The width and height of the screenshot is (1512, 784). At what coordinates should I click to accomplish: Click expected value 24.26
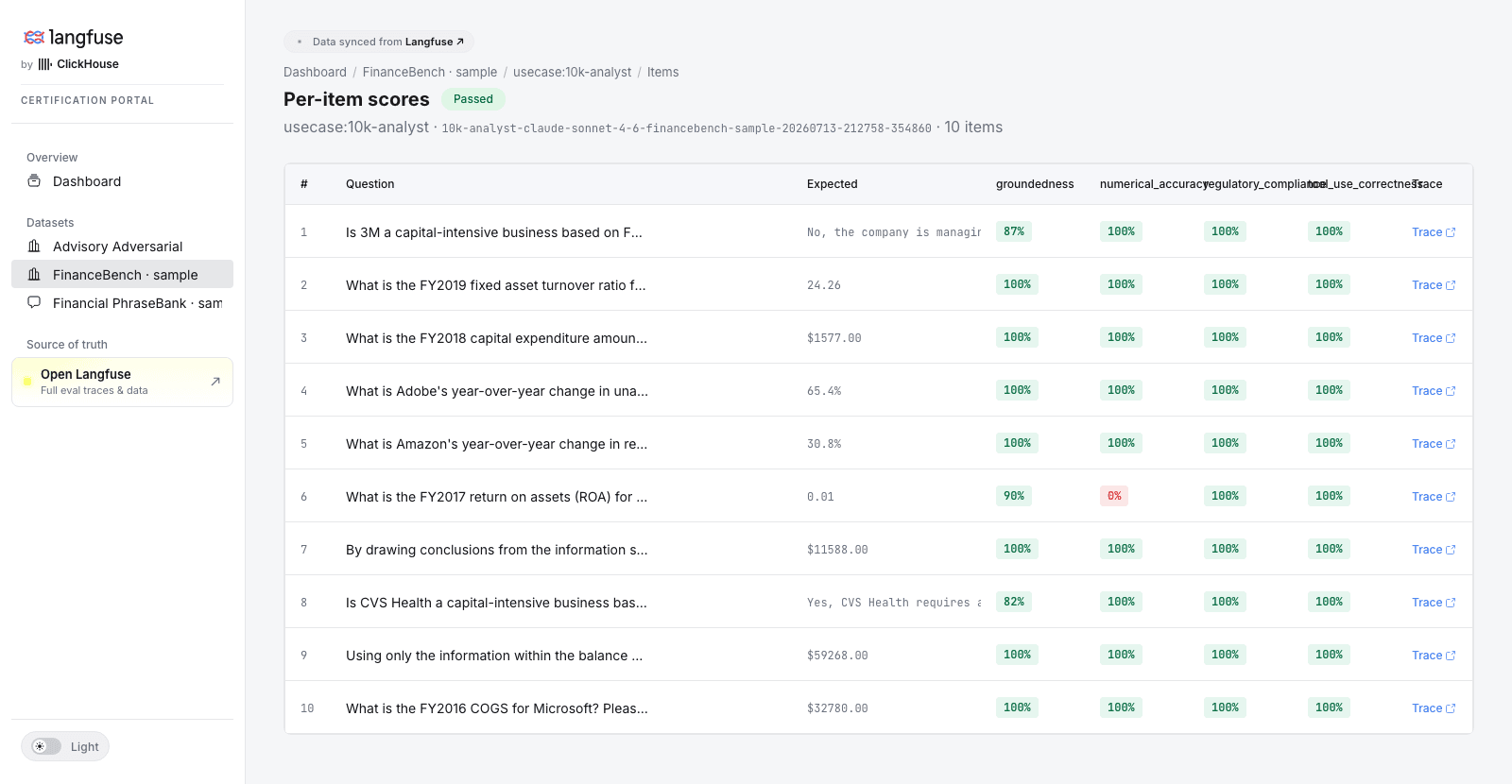(x=824, y=285)
